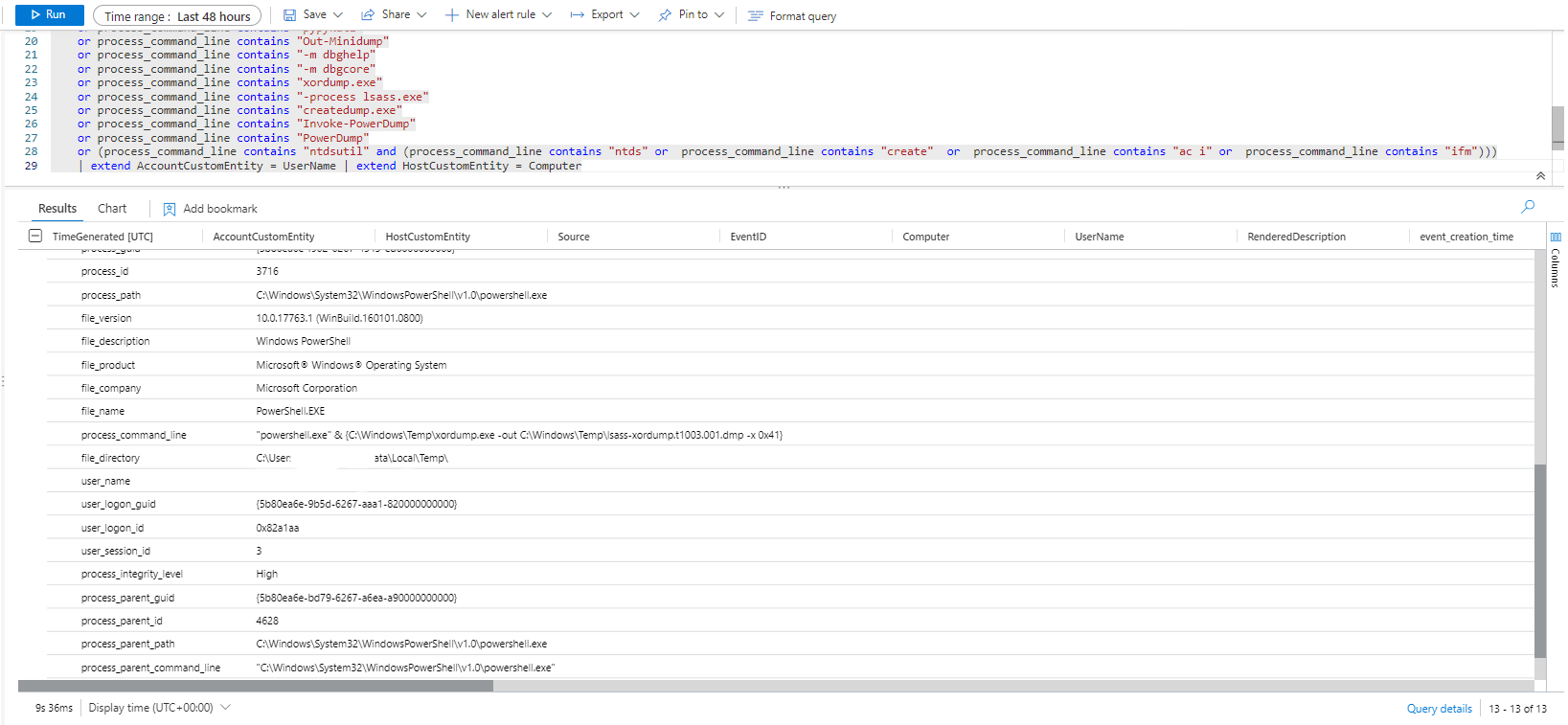
Task: Format the query using Format query
Action: [x=792, y=16]
